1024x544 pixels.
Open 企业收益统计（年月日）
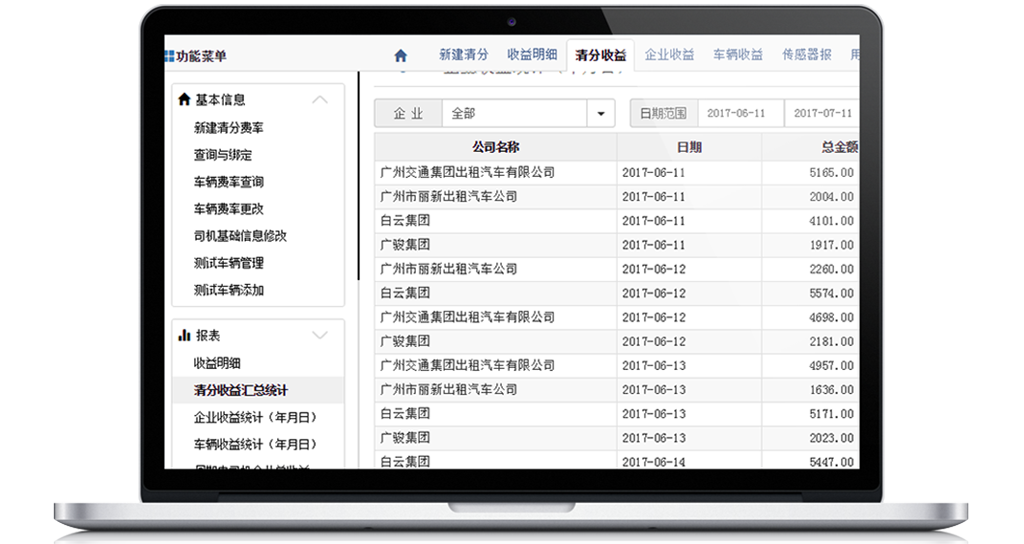[x=255, y=417]
